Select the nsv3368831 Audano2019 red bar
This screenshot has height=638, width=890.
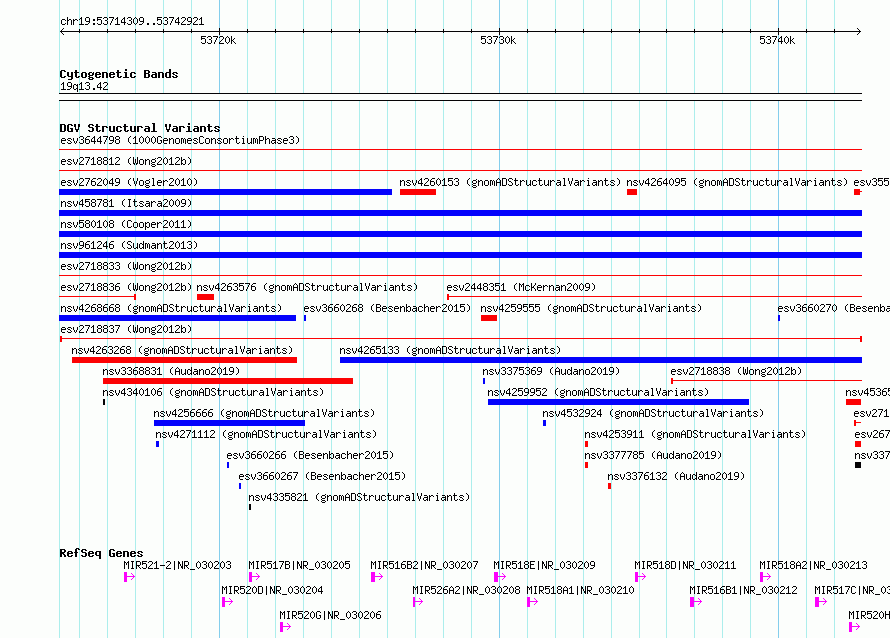[228, 381]
